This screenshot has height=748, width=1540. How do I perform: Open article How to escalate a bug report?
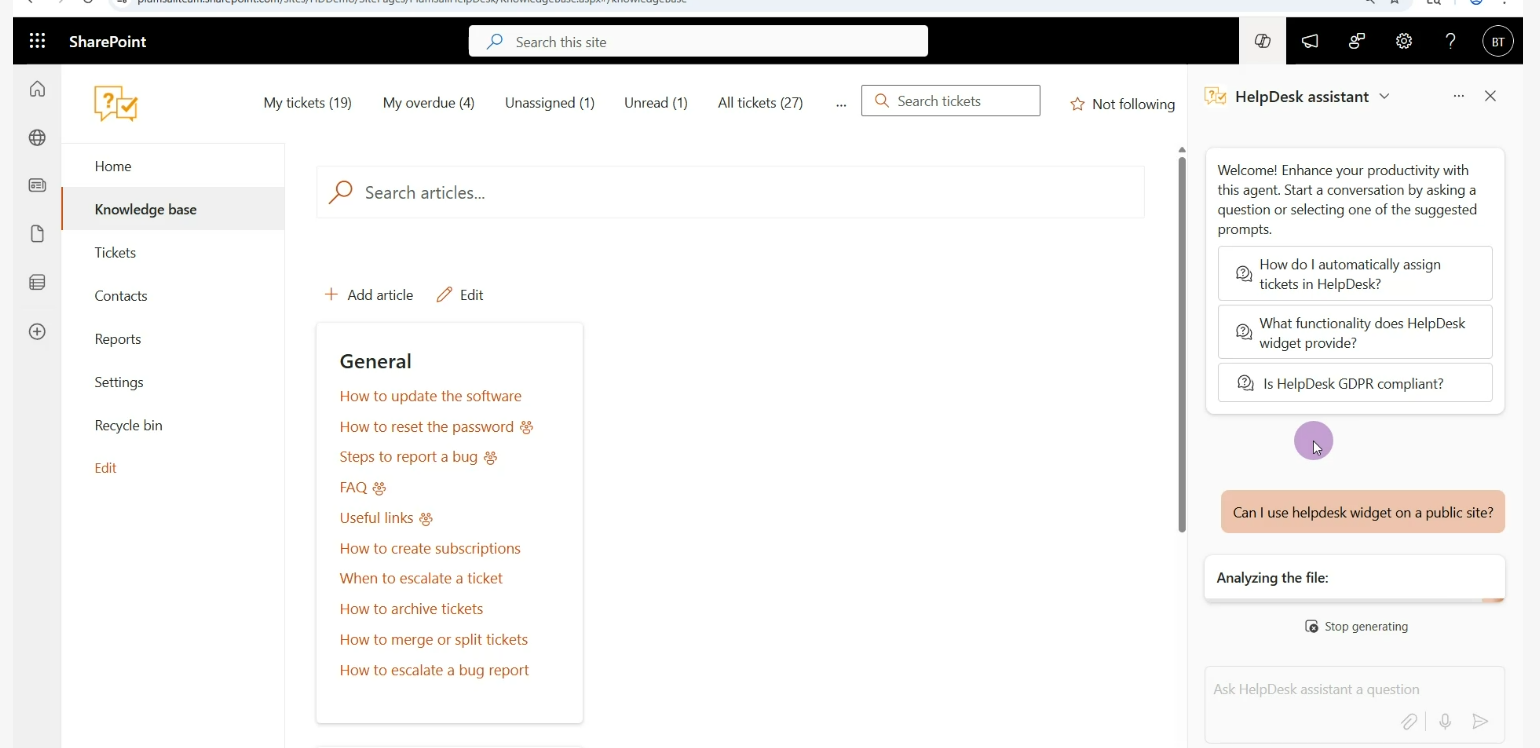tap(435, 670)
